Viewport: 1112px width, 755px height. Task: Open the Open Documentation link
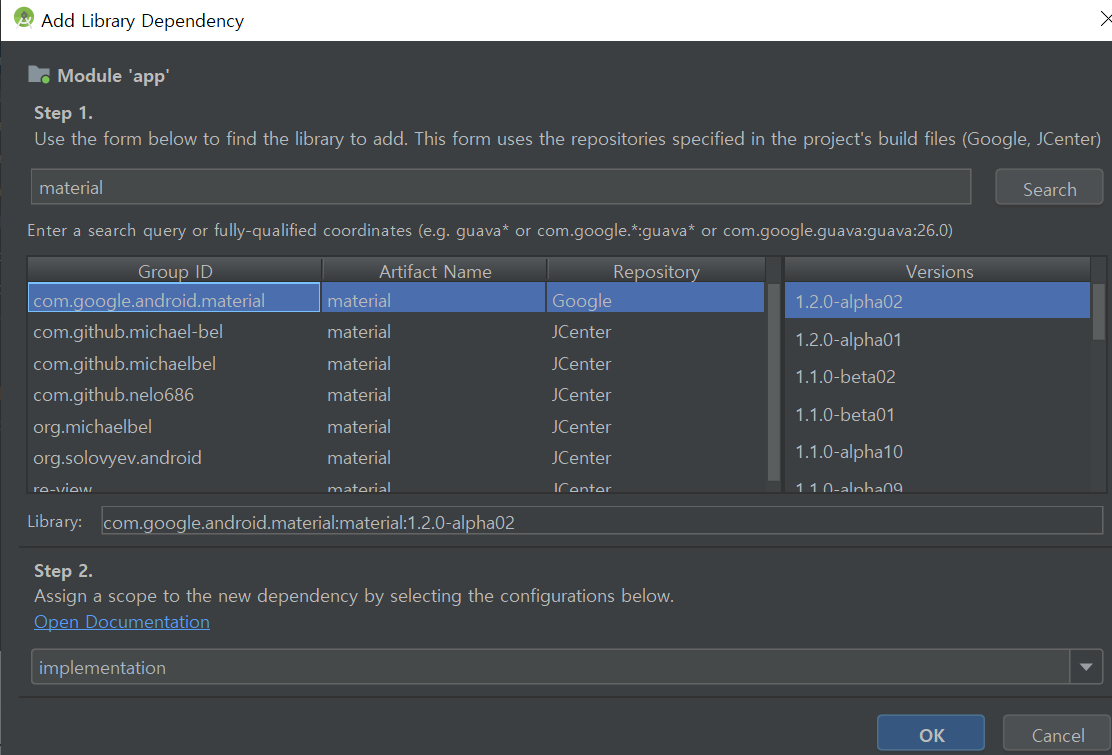(122, 622)
